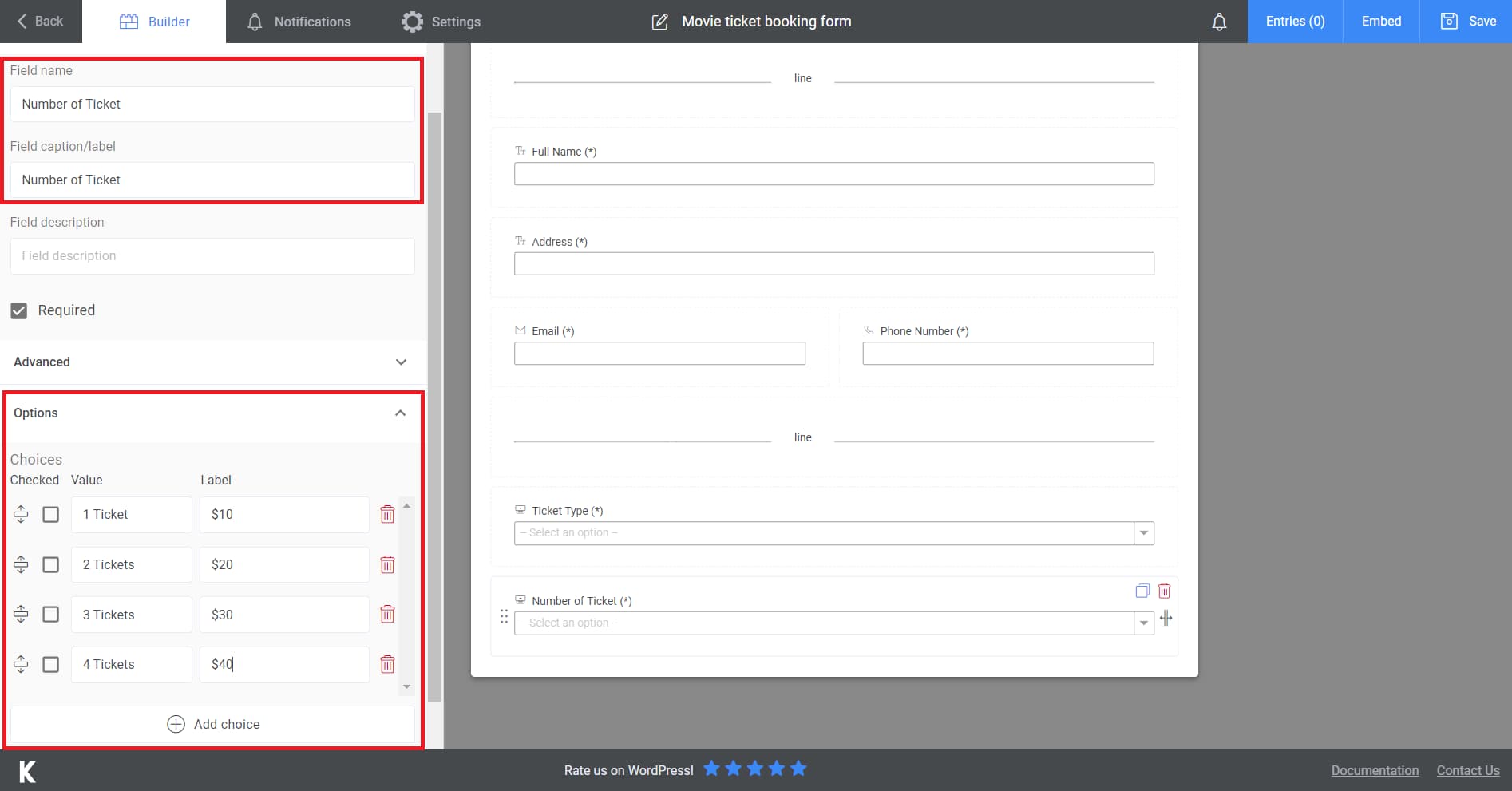Delete the Number of Ticket field
The image size is (1512, 791).
point(1164,591)
